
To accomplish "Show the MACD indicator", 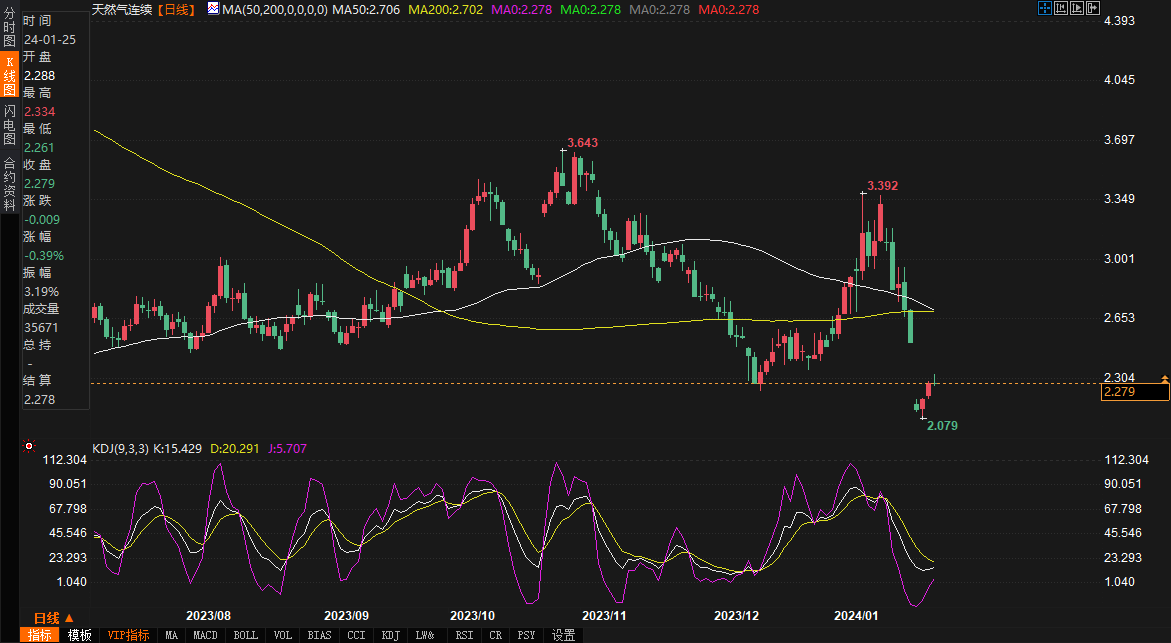I will [x=205, y=635].
